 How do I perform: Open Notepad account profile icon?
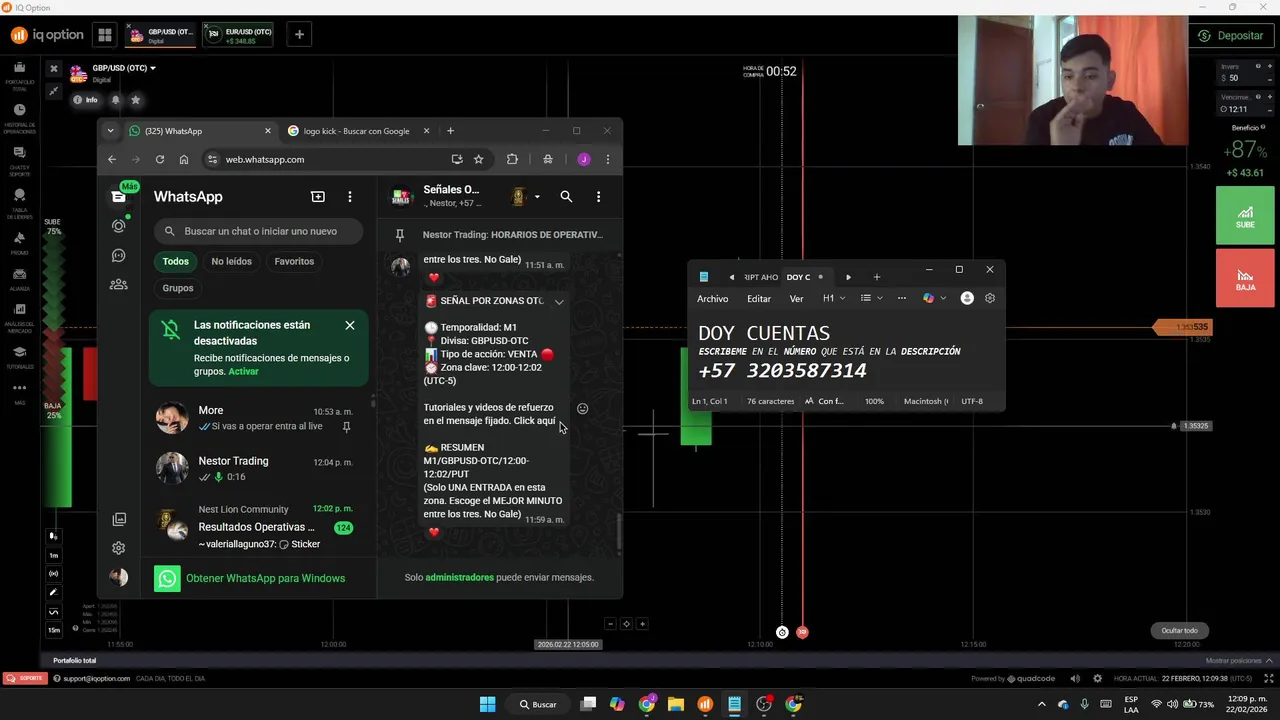(967, 298)
